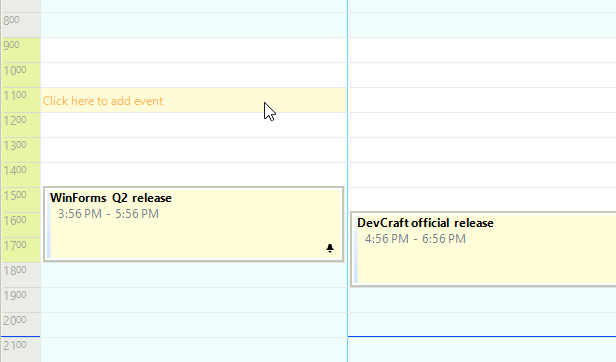
Task: Click the "3:56 PM - 5:56 PM" time text
Action: point(108,214)
